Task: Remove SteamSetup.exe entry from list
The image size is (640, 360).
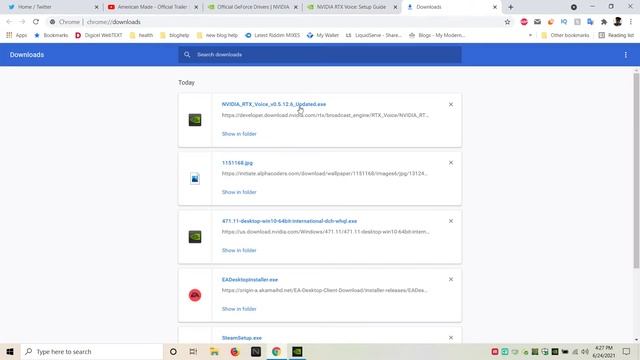Action: click(451, 338)
